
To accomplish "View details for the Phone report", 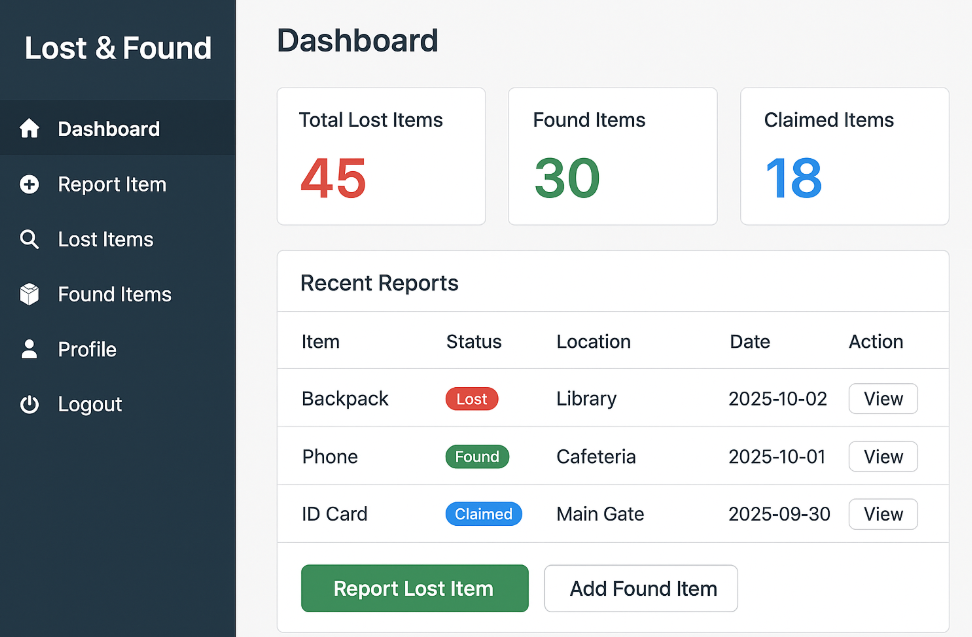I will click(x=883, y=456).
